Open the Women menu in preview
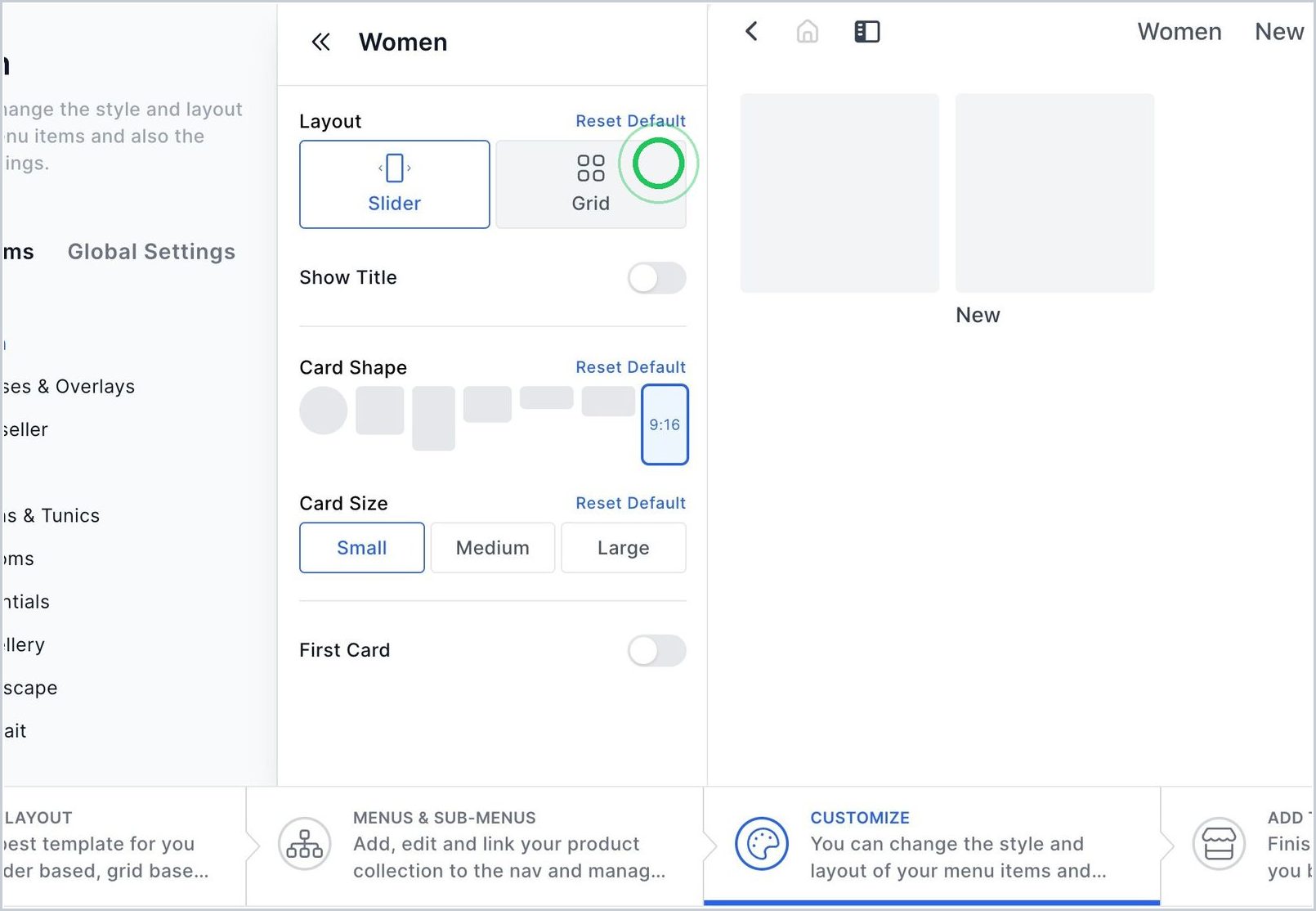 pyautogui.click(x=1179, y=32)
